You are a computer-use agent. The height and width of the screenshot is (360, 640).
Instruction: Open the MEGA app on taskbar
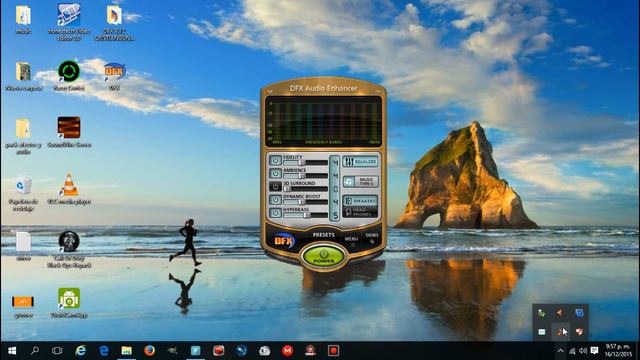pyautogui.click(x=287, y=351)
